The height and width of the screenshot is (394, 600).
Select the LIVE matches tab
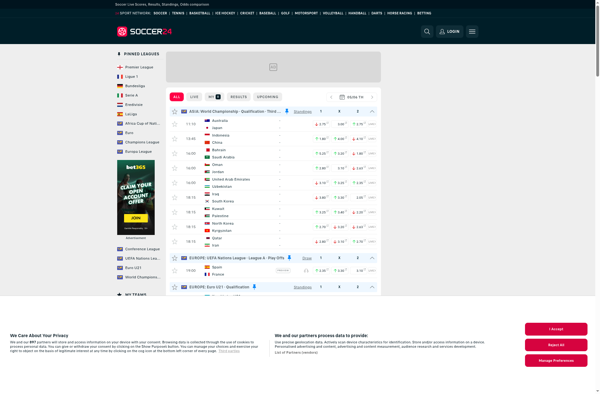pyautogui.click(x=194, y=97)
